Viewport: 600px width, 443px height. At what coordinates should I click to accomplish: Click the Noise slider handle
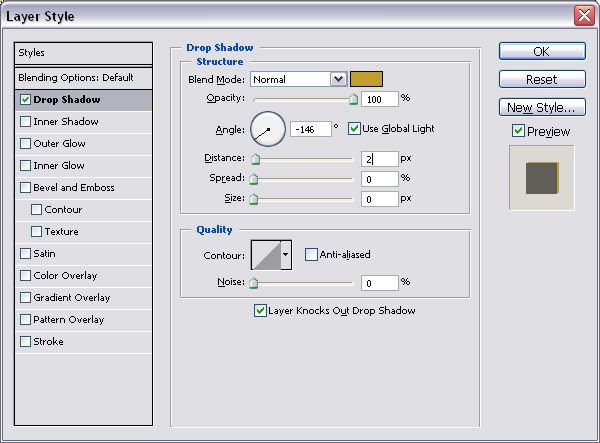click(x=253, y=283)
